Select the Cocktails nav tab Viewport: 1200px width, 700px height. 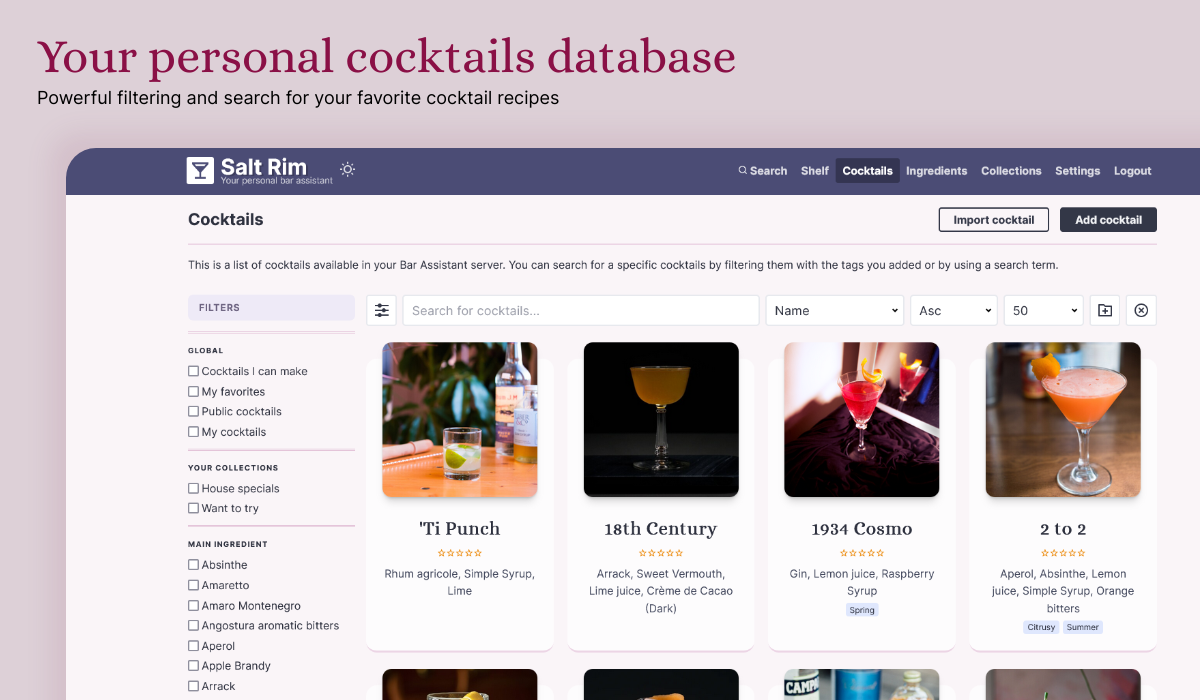point(868,171)
